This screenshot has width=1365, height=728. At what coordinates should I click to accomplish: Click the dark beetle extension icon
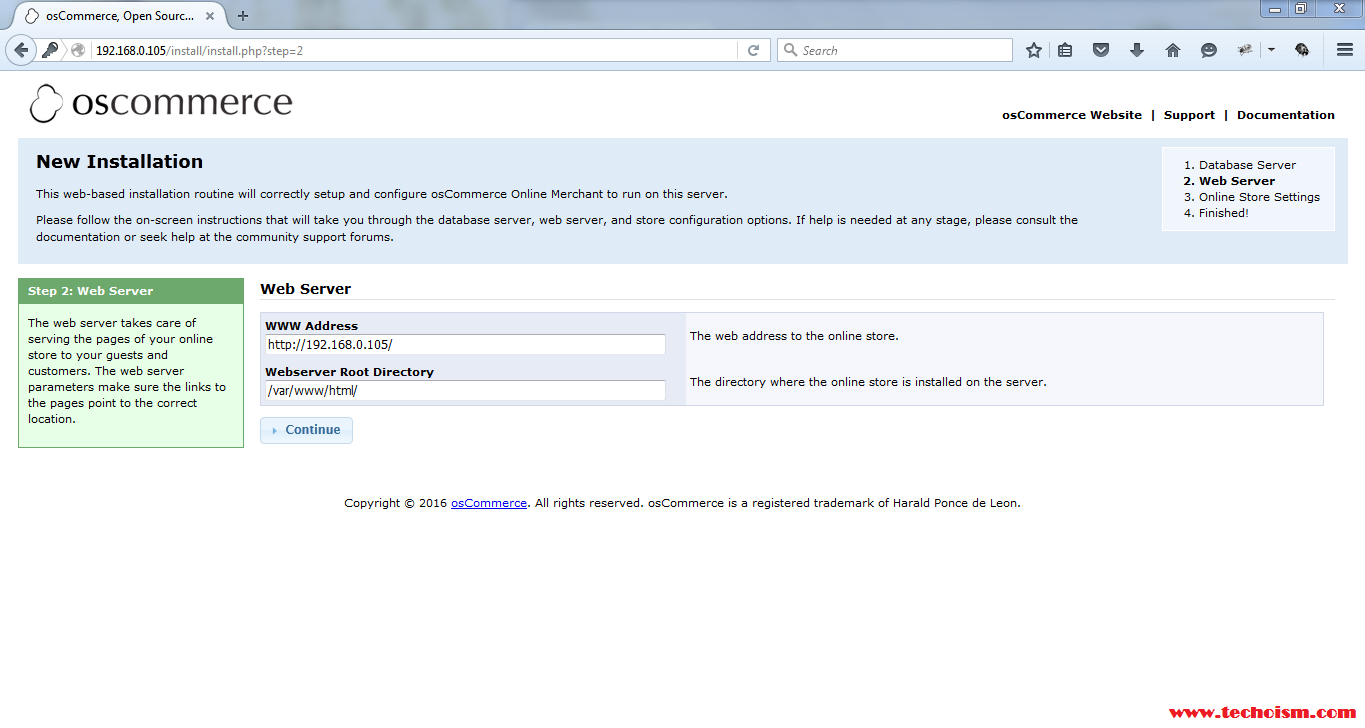[1302, 50]
